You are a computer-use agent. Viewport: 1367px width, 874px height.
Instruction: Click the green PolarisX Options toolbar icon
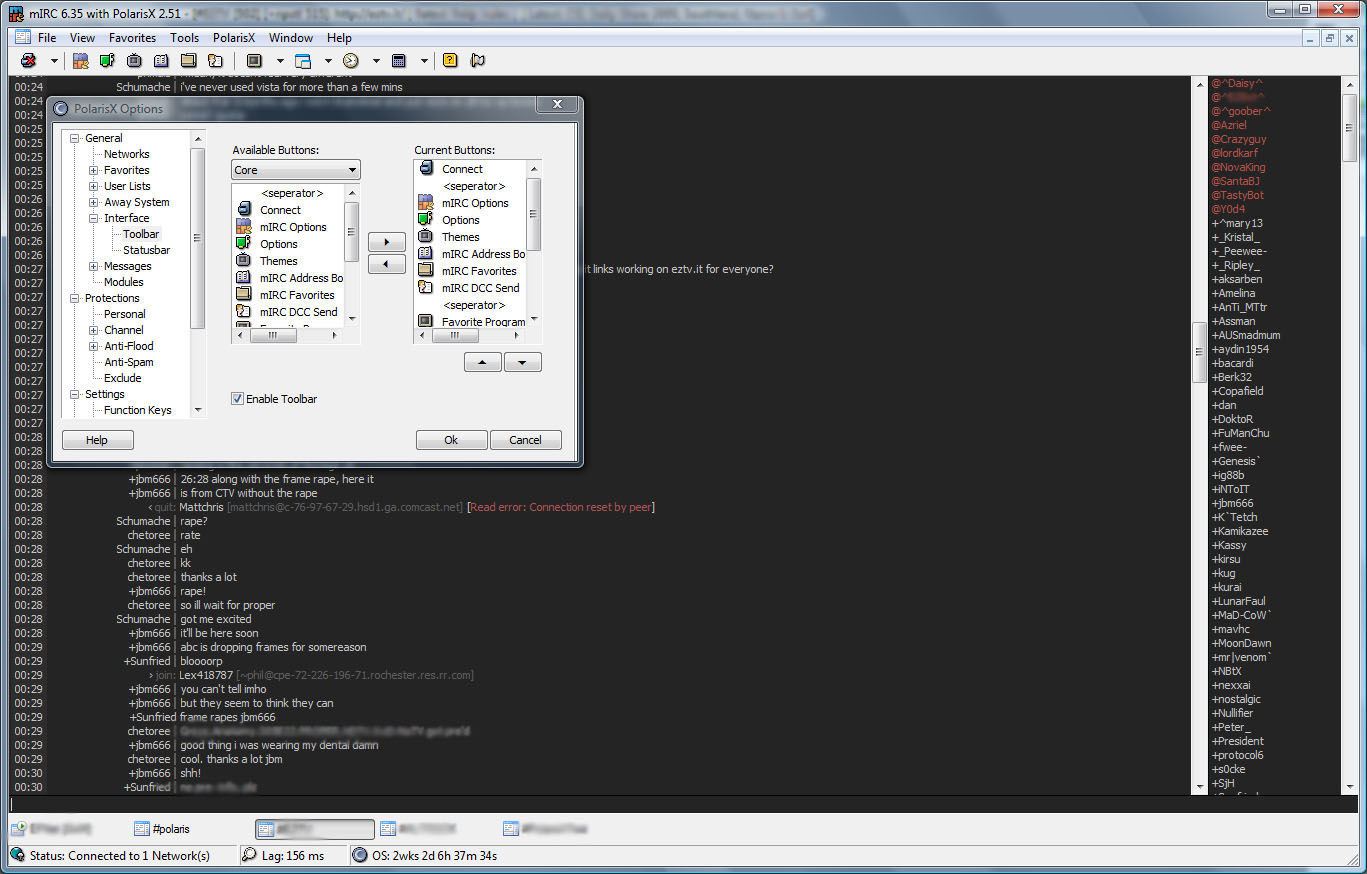point(107,61)
